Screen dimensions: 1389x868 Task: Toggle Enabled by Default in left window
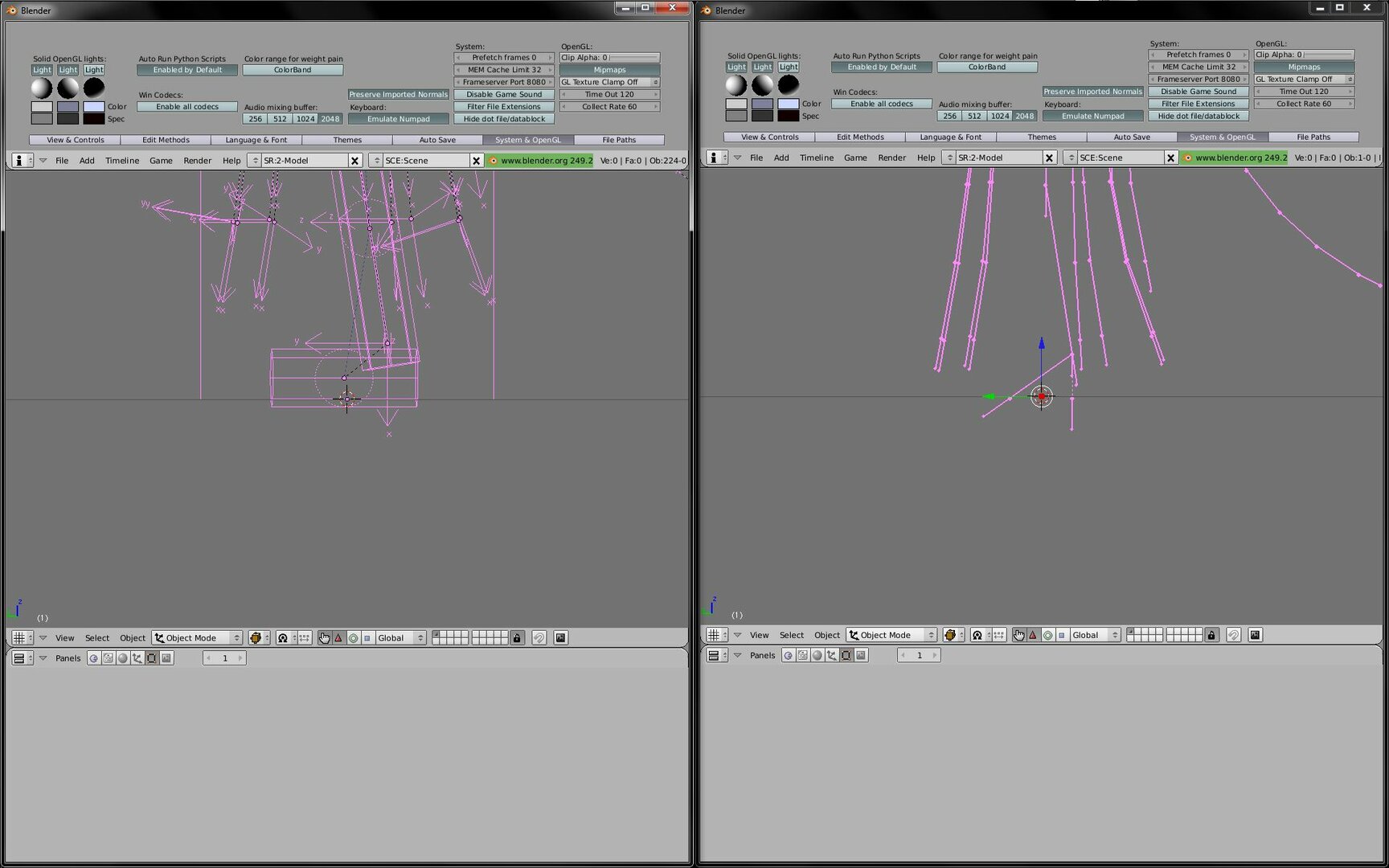pyautogui.click(x=187, y=70)
